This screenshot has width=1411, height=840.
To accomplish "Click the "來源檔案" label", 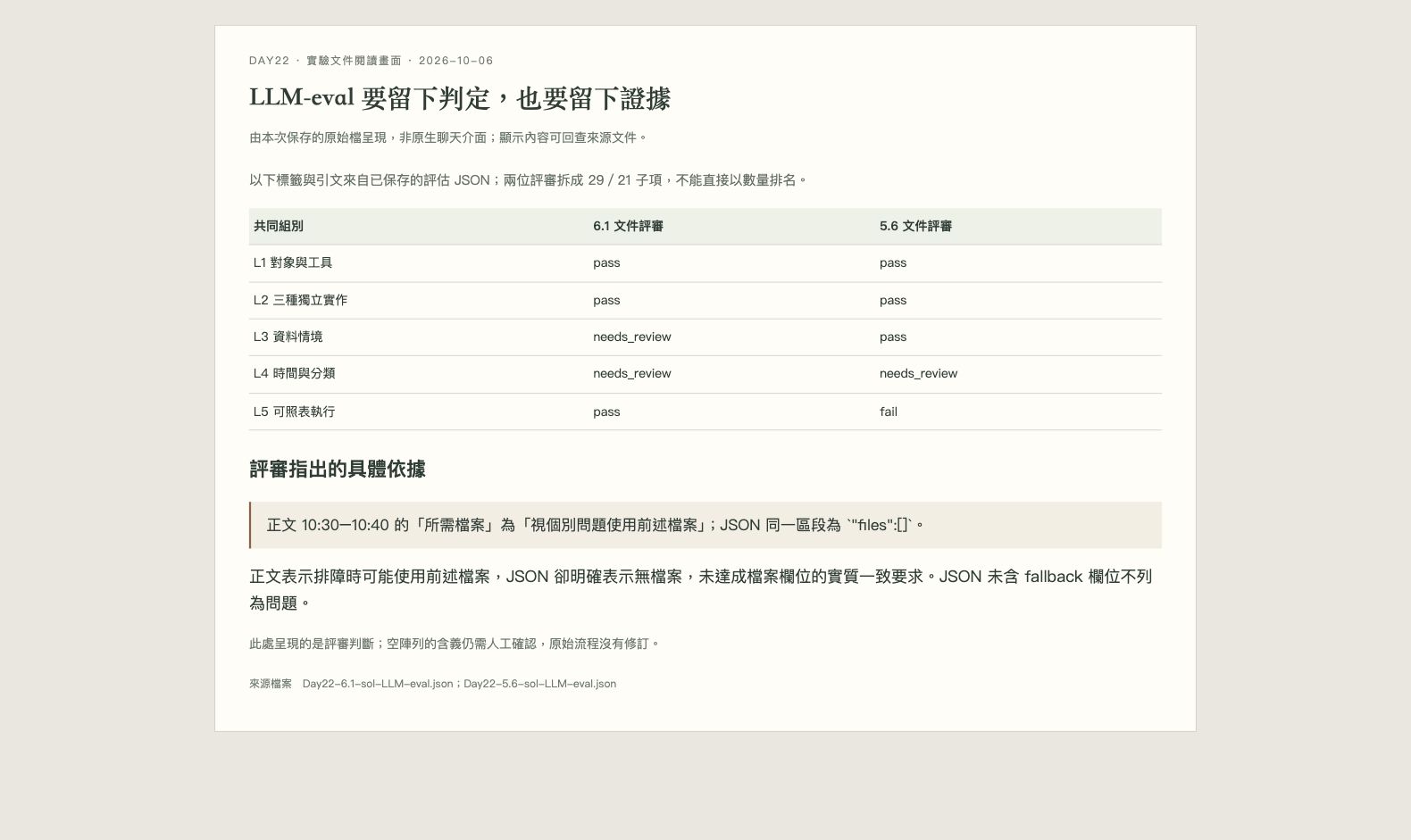I will pyautogui.click(x=271, y=684).
